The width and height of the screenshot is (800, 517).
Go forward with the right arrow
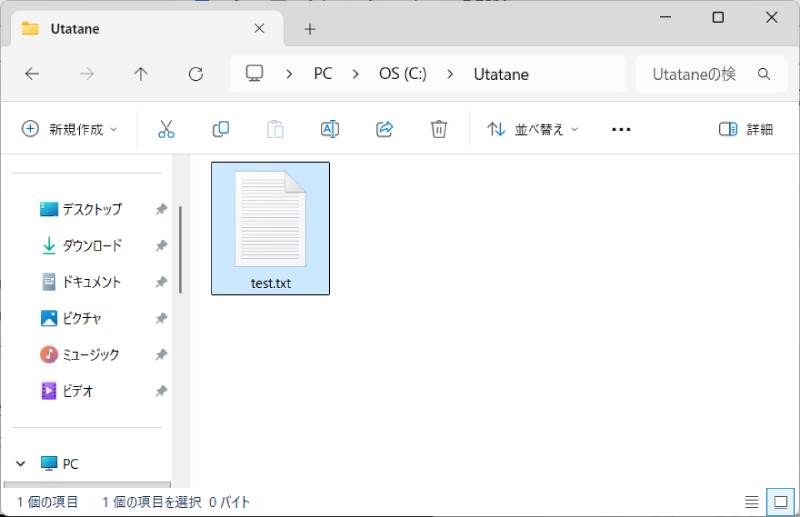click(87, 74)
